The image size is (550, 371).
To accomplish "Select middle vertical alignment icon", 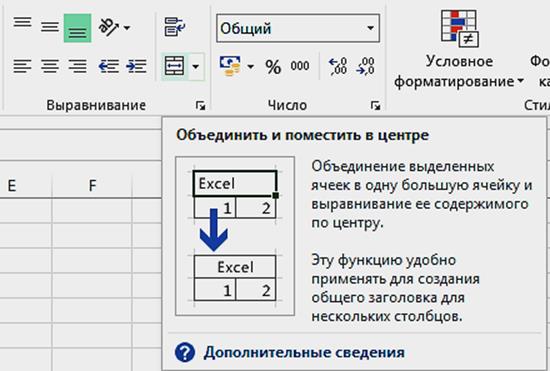I will click(49, 27).
